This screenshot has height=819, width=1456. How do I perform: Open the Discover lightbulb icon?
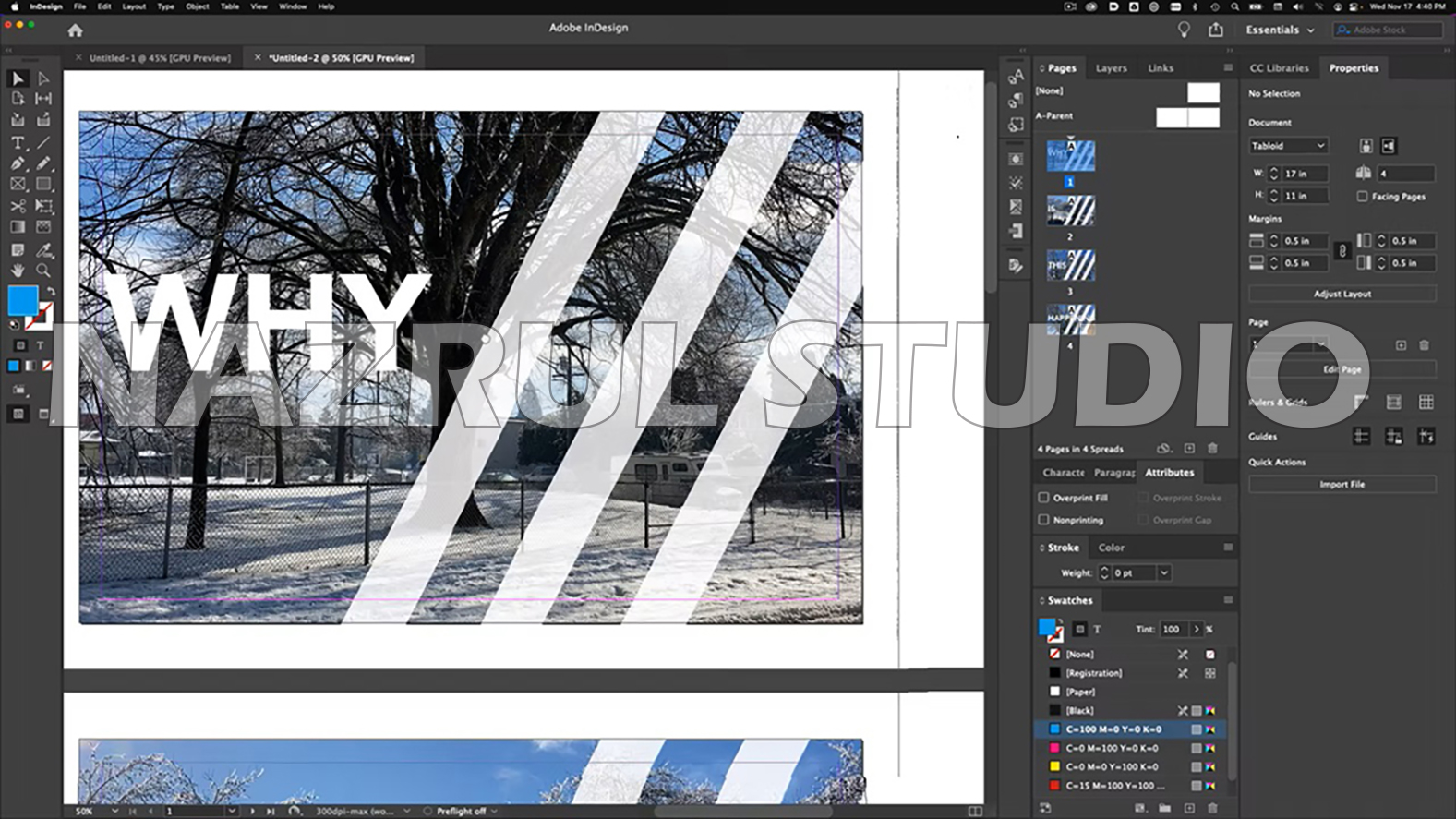1184,30
